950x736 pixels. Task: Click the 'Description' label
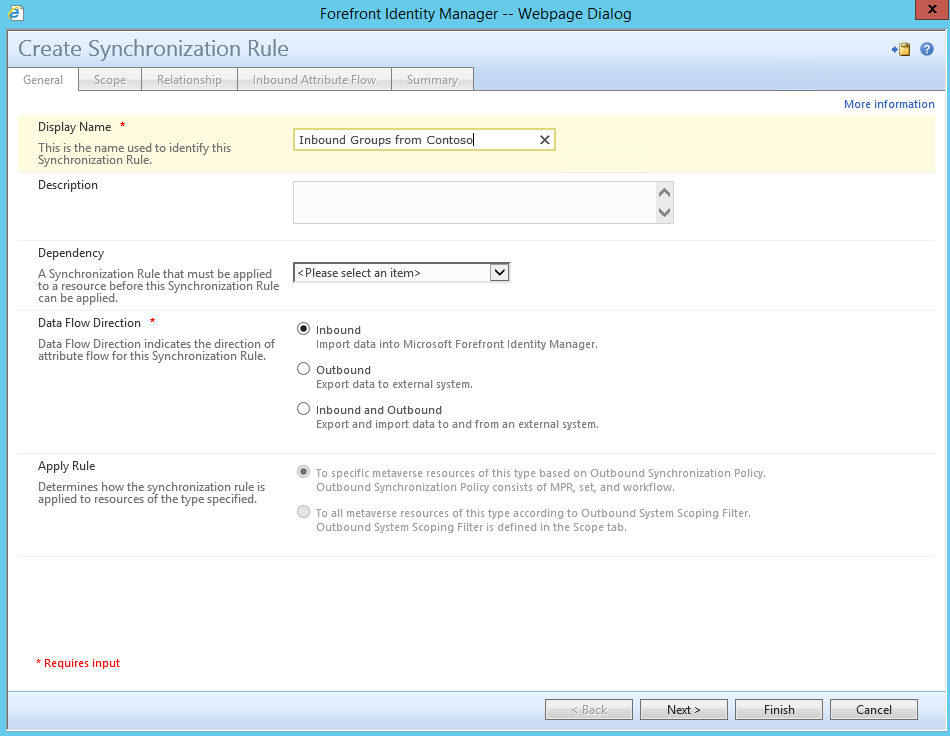point(68,185)
